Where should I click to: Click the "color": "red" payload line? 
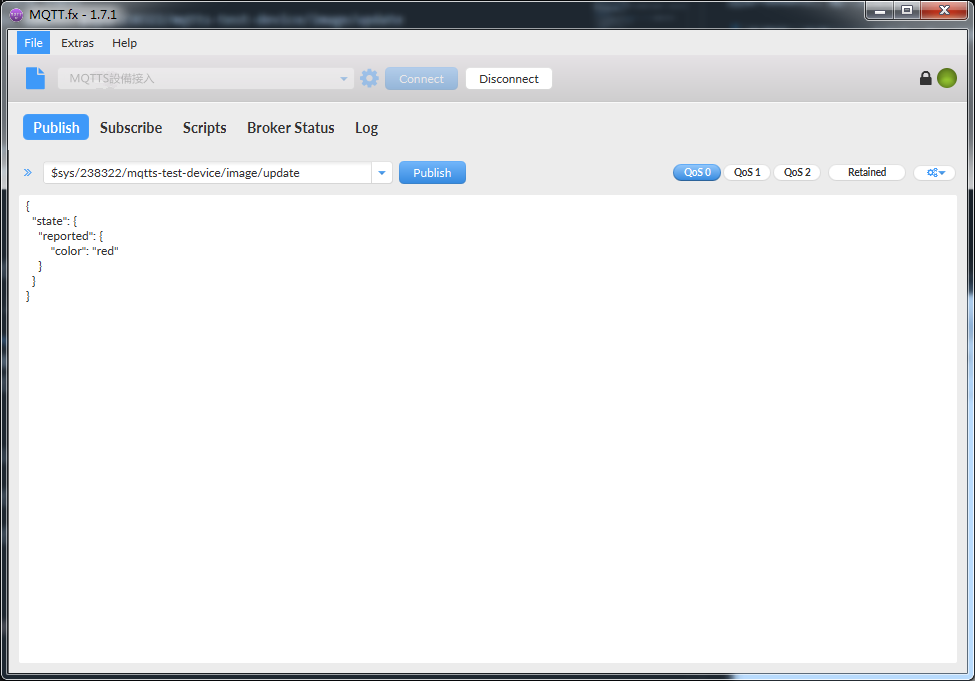84,251
